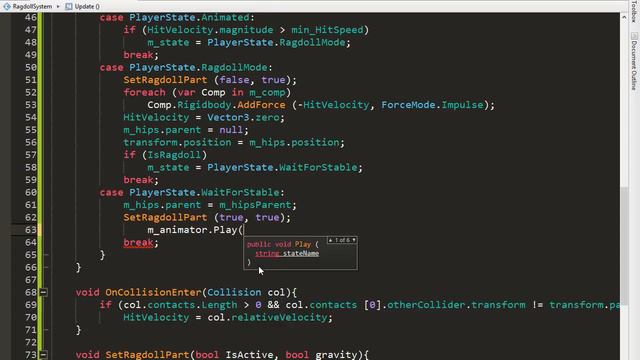The width and height of the screenshot is (640, 360).
Task: Place cursor after m_animator.Play( on line 63
Action: [244, 230]
